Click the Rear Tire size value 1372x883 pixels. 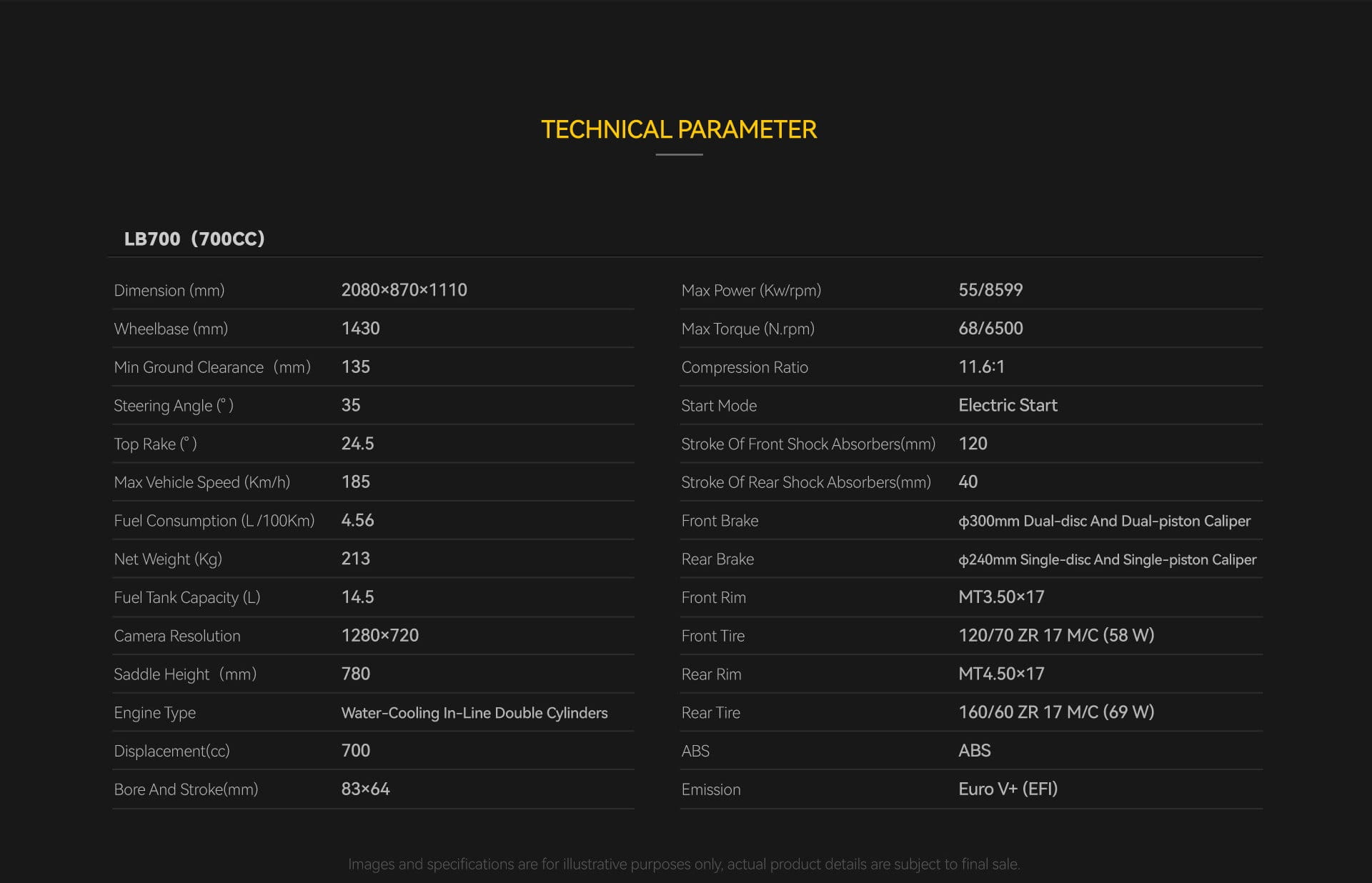click(x=1055, y=712)
